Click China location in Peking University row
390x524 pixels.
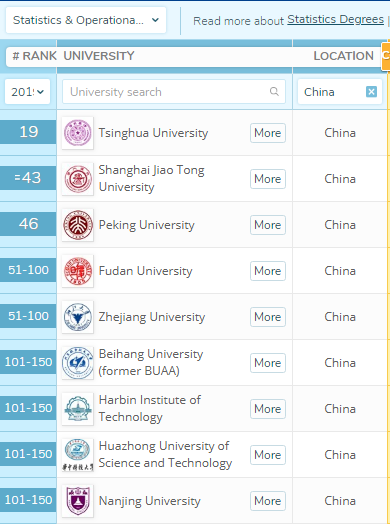pos(340,225)
